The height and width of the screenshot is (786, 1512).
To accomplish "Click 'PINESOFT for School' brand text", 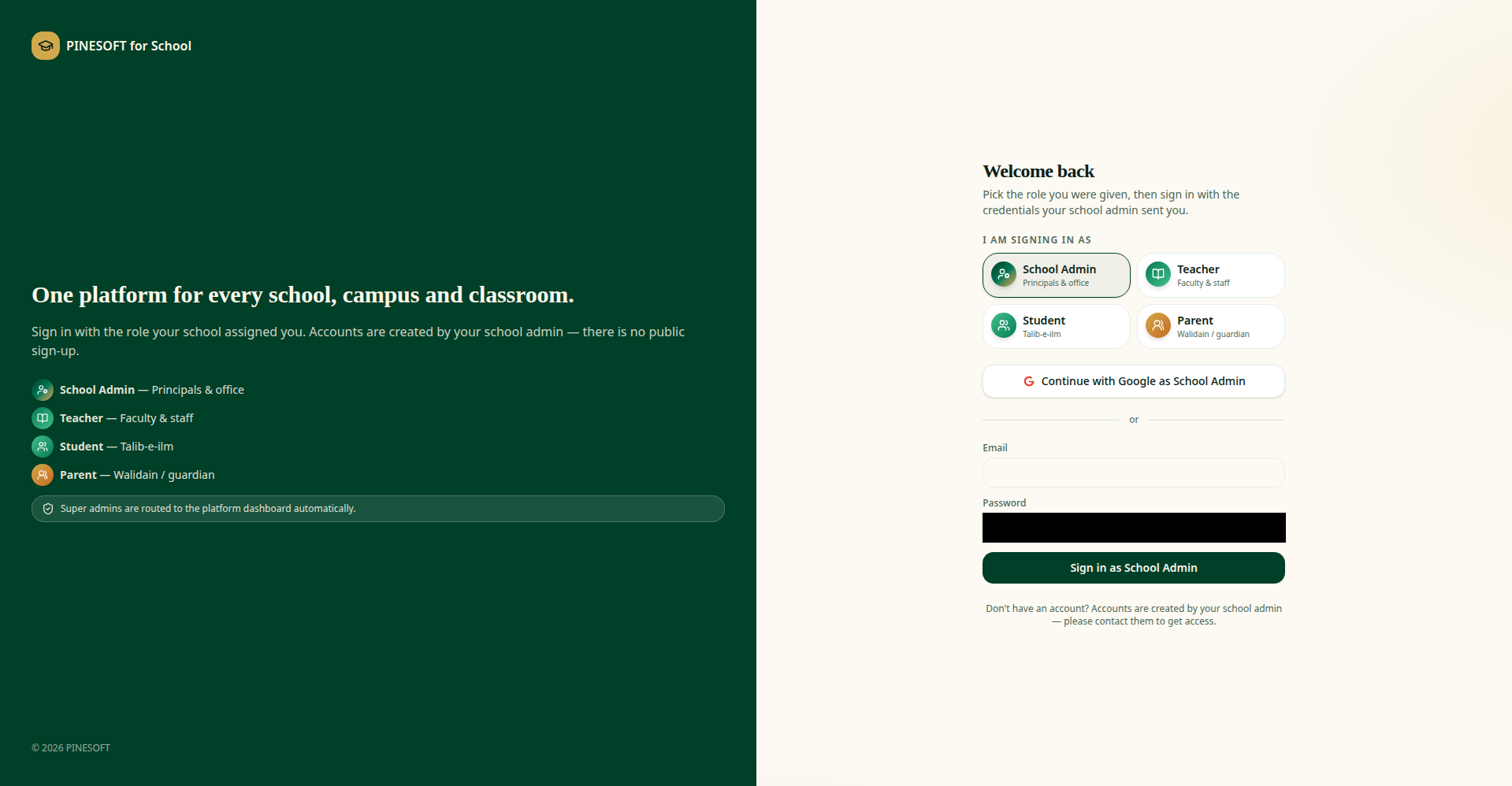I will [128, 46].
